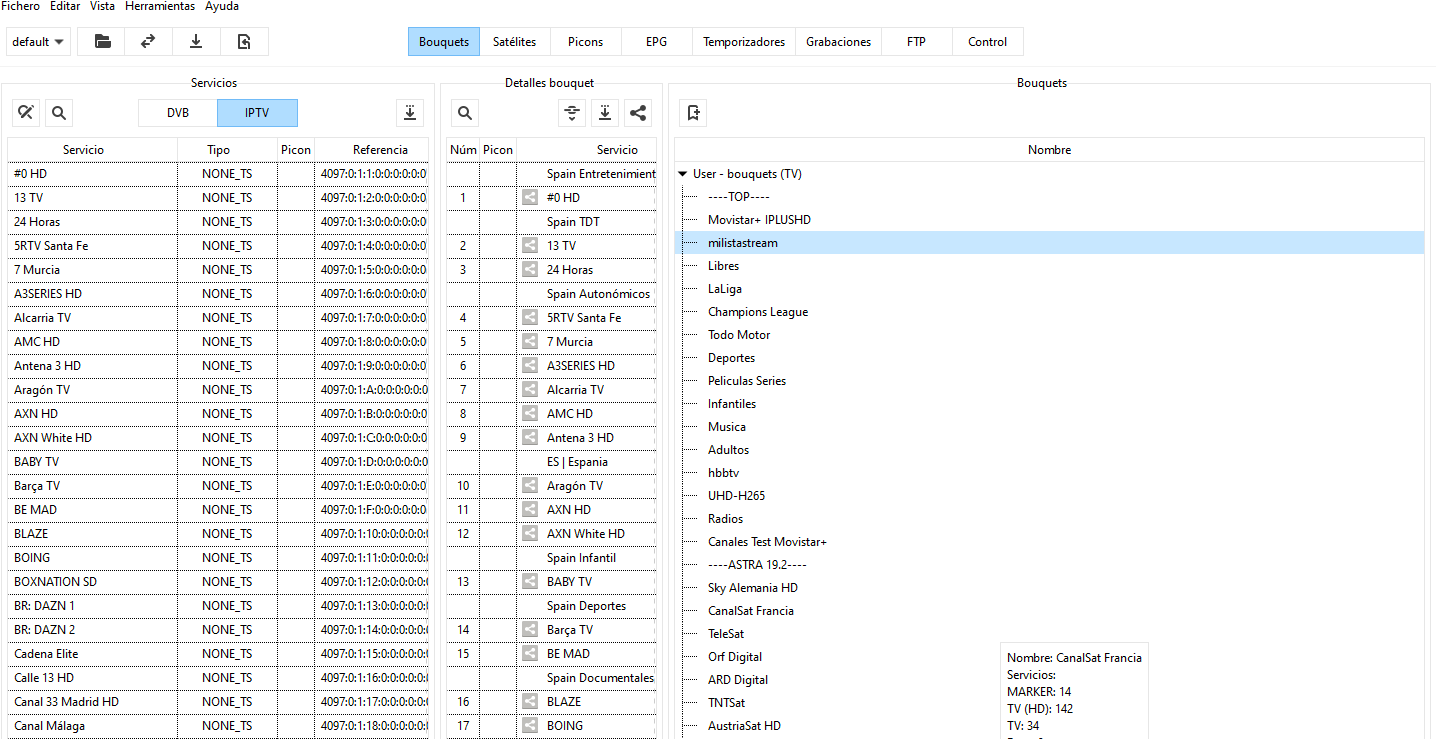Select the IPTV services toggle
1436x739 pixels.
tap(257, 113)
